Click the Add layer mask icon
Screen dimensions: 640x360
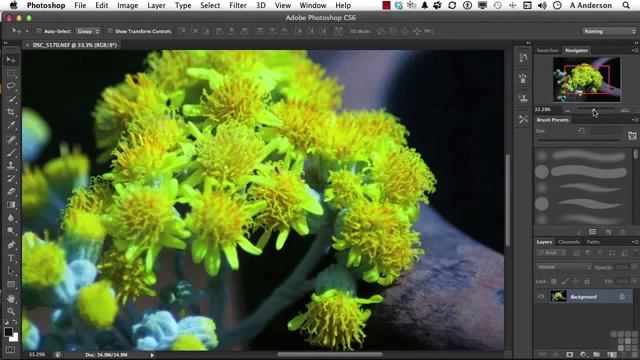[x=569, y=354]
